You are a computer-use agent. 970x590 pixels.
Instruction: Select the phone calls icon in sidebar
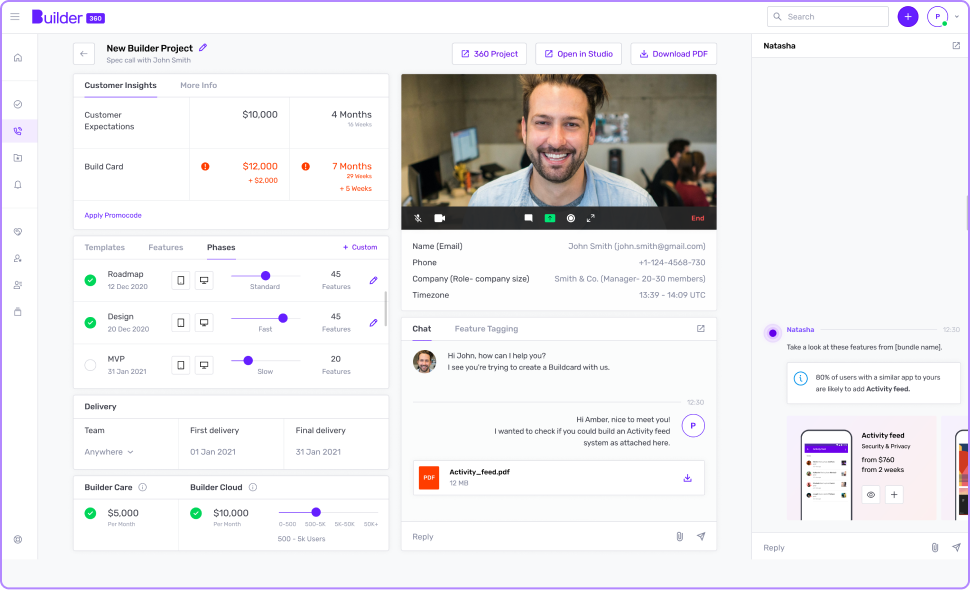[18, 131]
